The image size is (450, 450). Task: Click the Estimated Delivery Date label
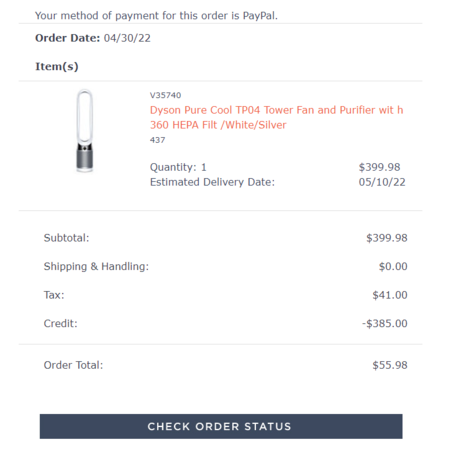point(212,182)
